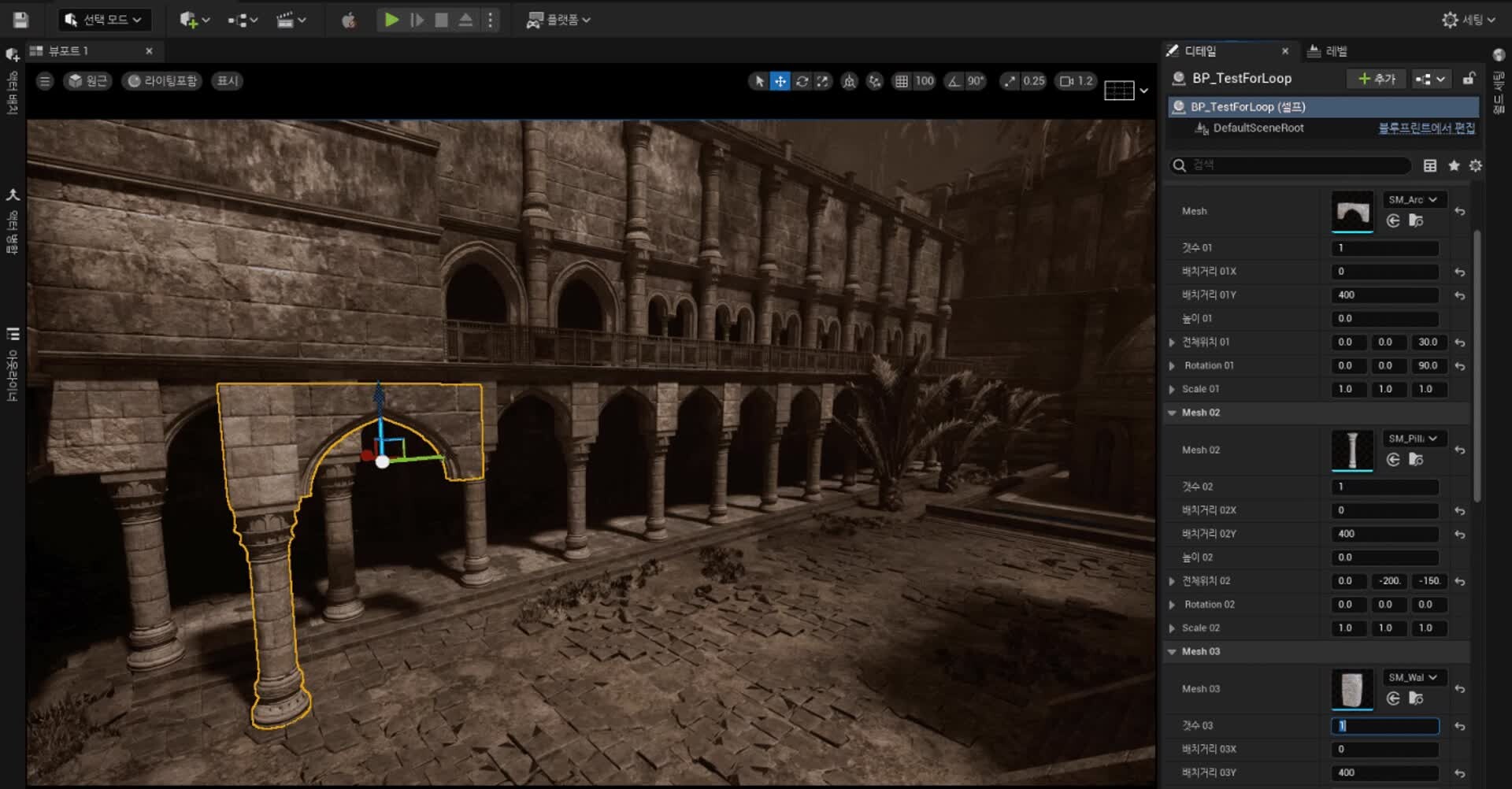
Task: Click the surface snapping icon
Action: point(875,81)
